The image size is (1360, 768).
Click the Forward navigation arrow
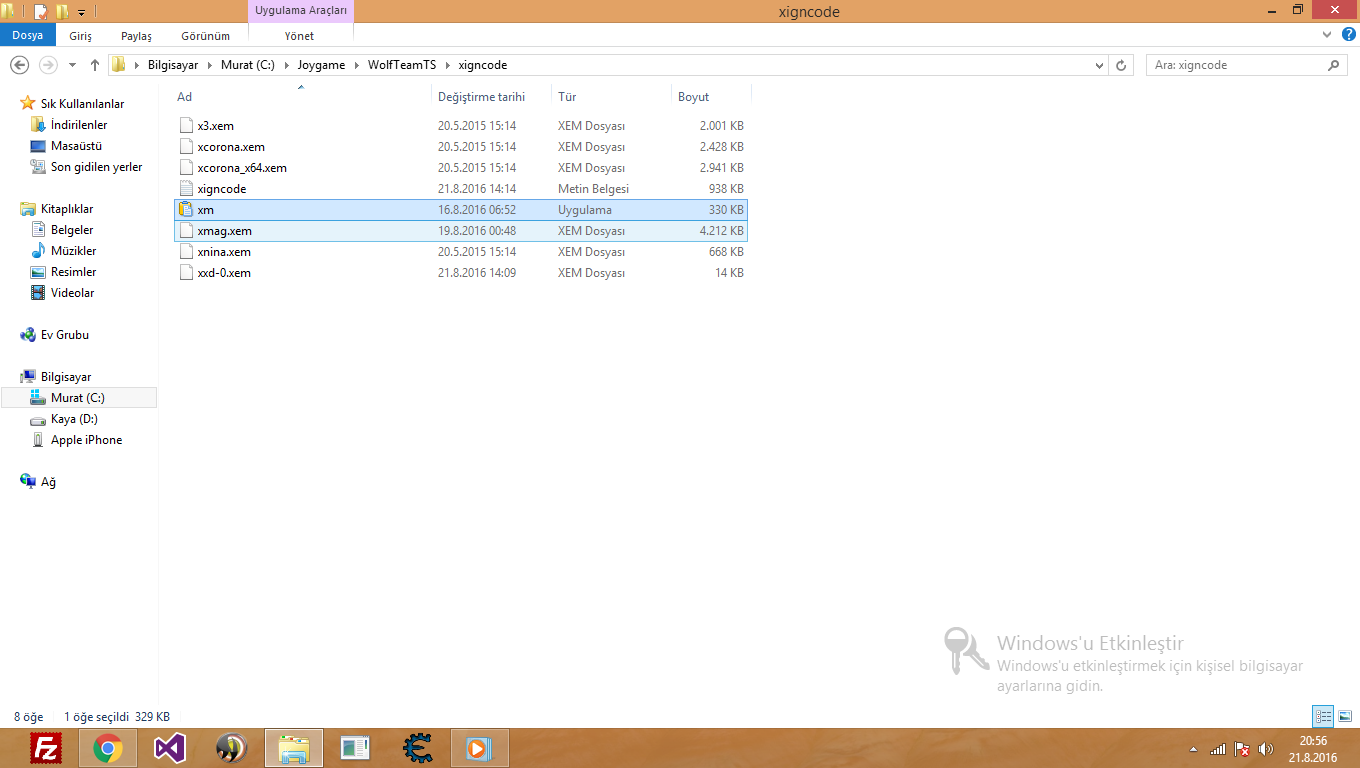47,65
